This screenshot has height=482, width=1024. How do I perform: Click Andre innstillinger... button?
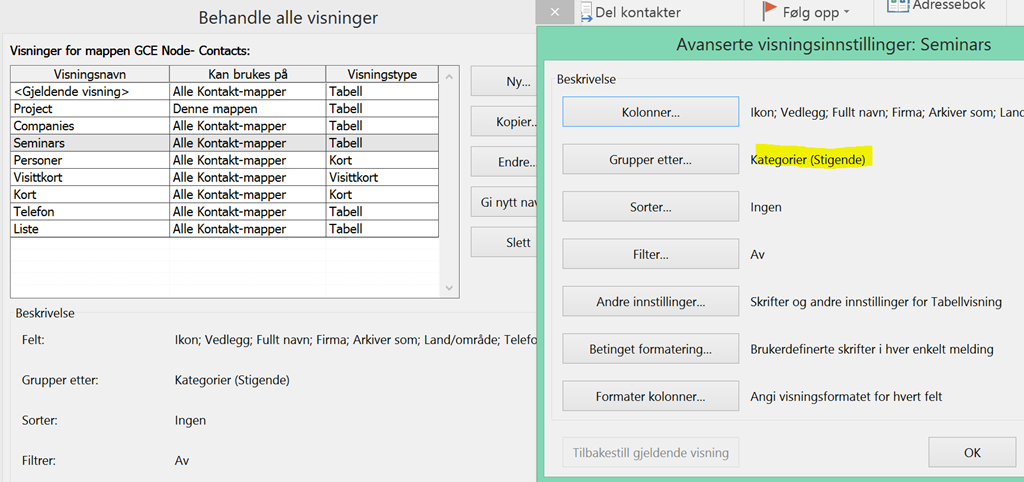tap(650, 302)
